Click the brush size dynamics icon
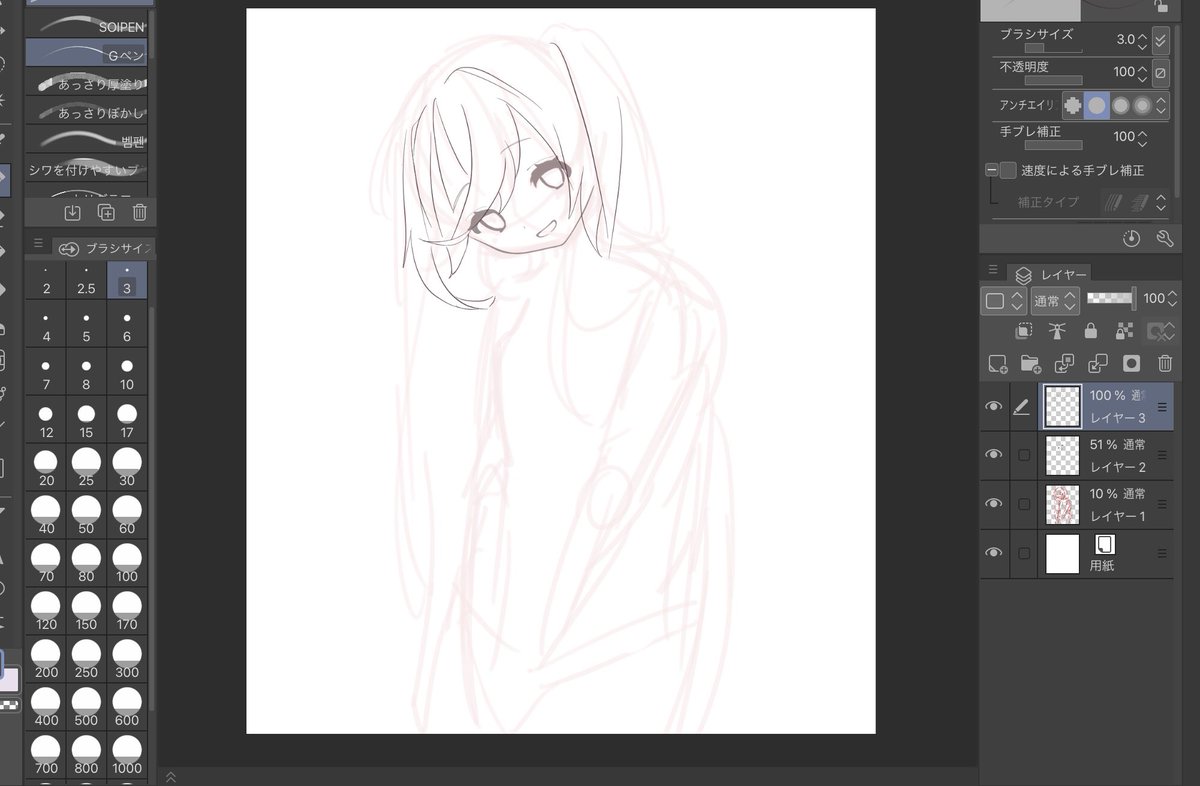1200x786 pixels. pyautogui.click(x=1160, y=40)
